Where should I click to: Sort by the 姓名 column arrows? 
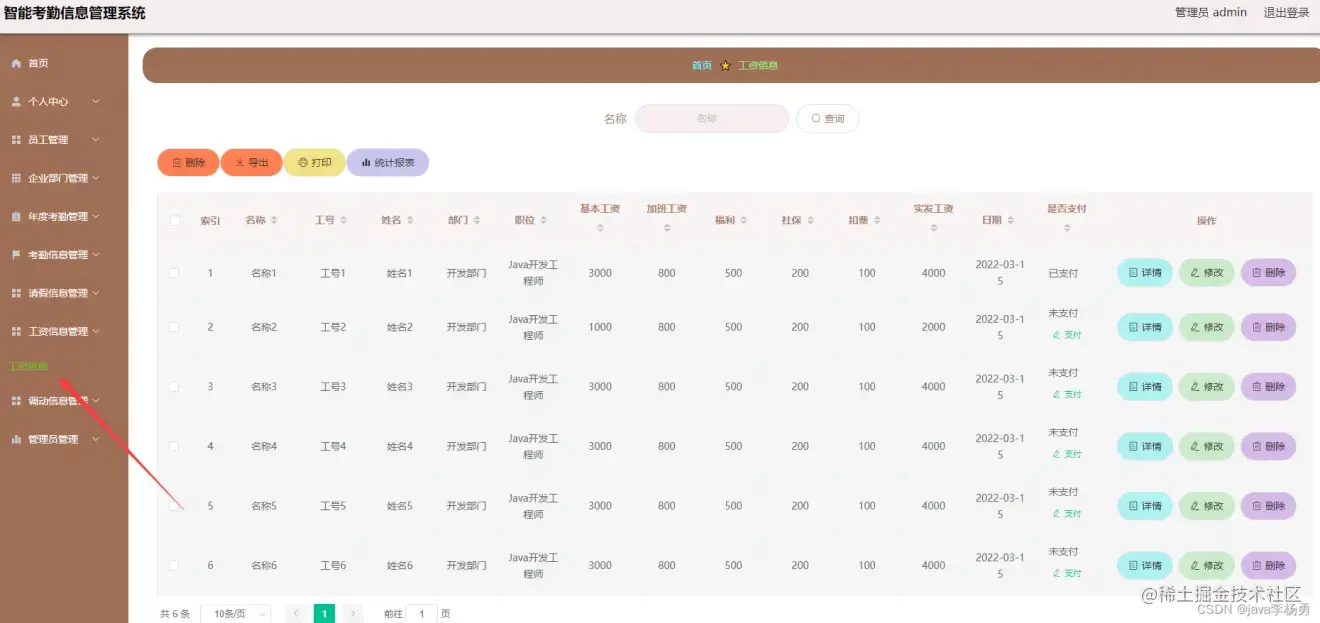(x=410, y=220)
